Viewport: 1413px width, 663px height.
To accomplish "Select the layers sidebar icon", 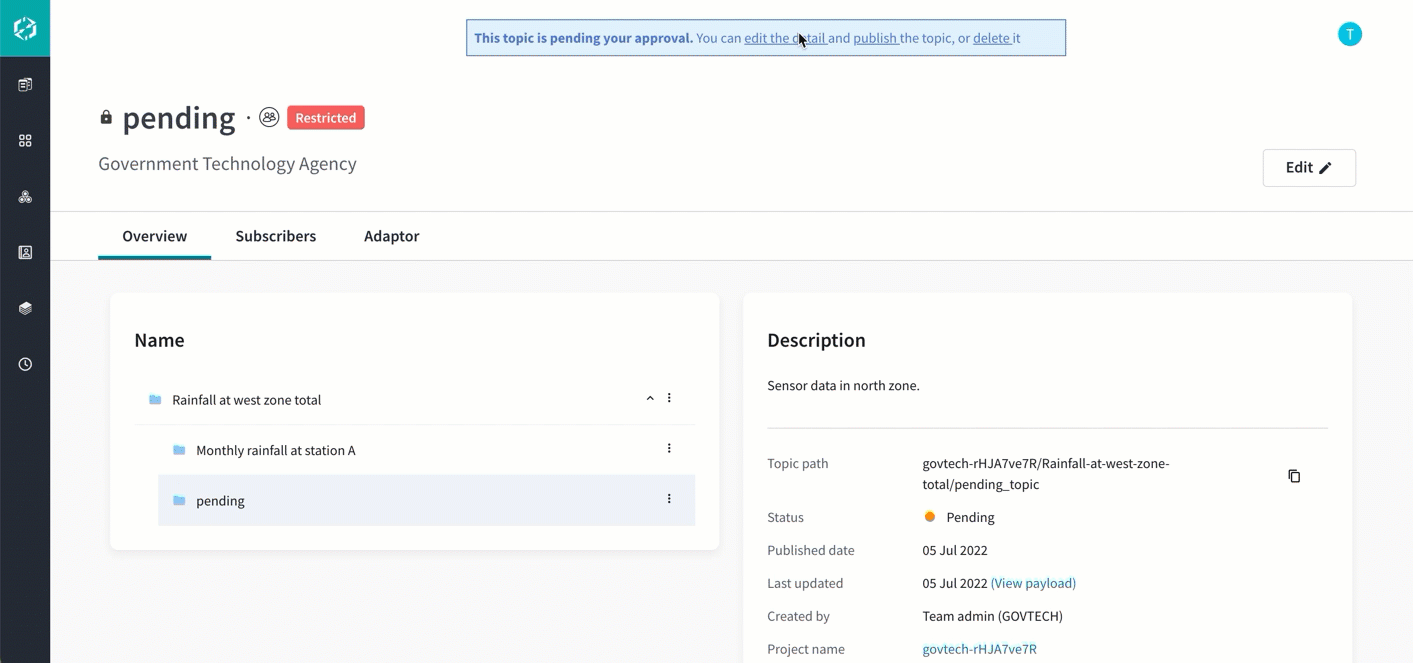I will coord(25,308).
